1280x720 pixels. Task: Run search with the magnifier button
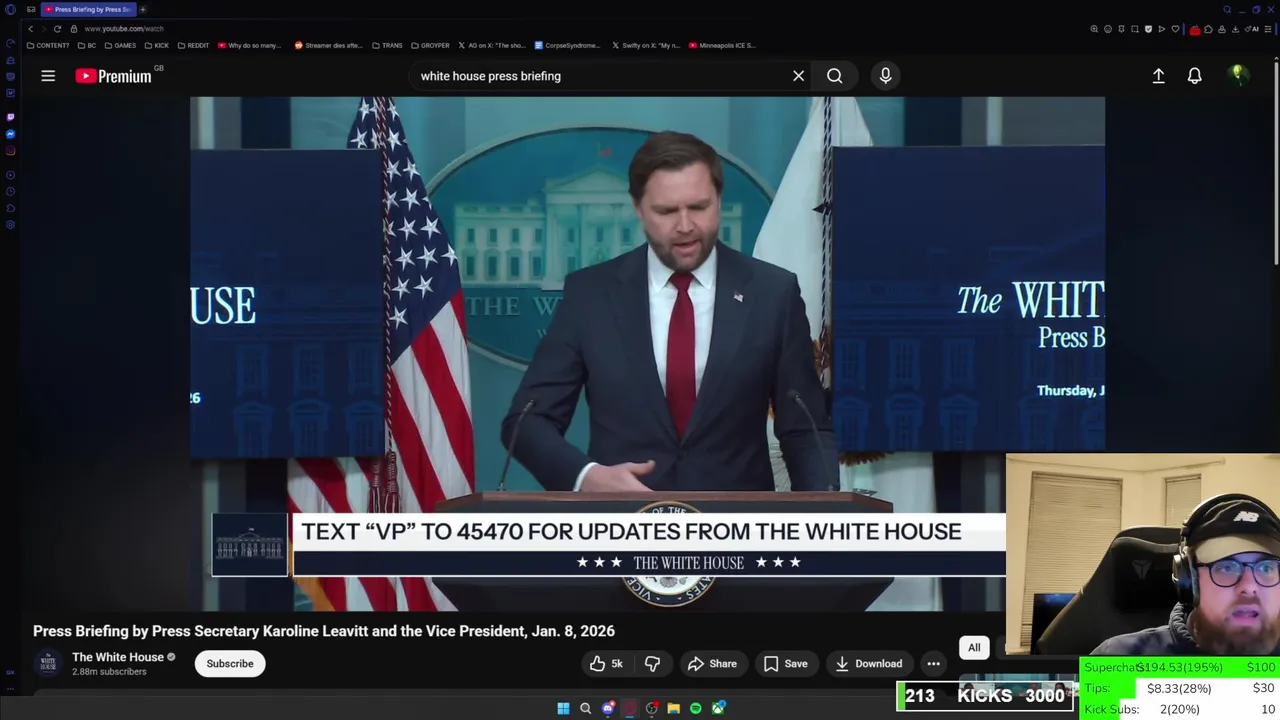834,76
